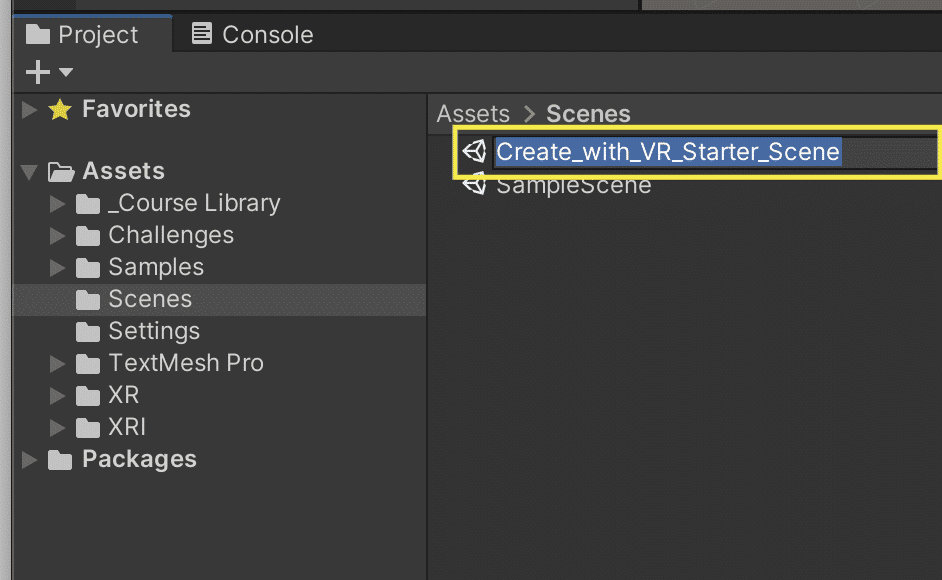The height and width of the screenshot is (580, 942).
Task: Expand the Favorites section
Action: (x=29, y=109)
